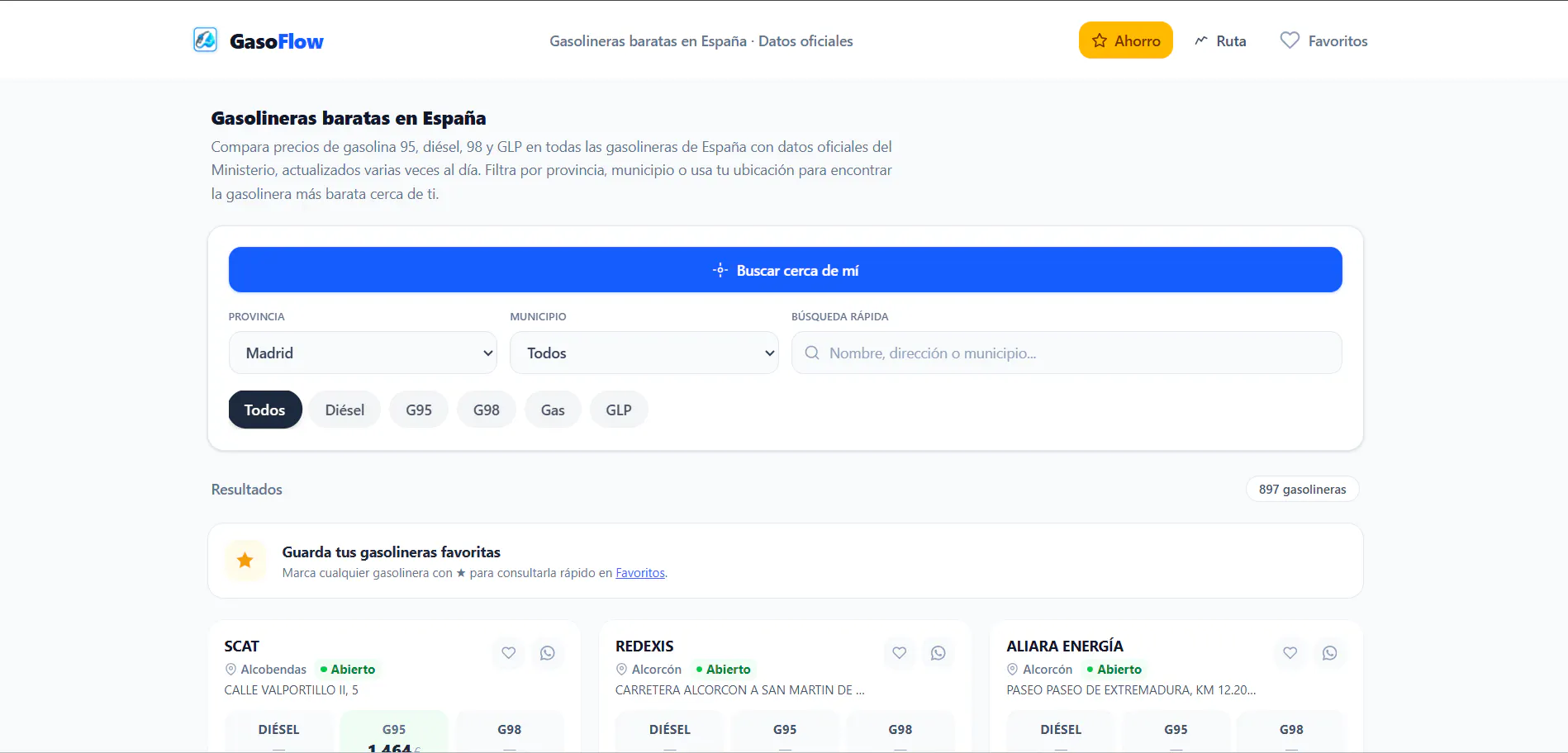Click the GasoFlow brand name text
The width and height of the screenshot is (1568, 753).
coord(277,41)
